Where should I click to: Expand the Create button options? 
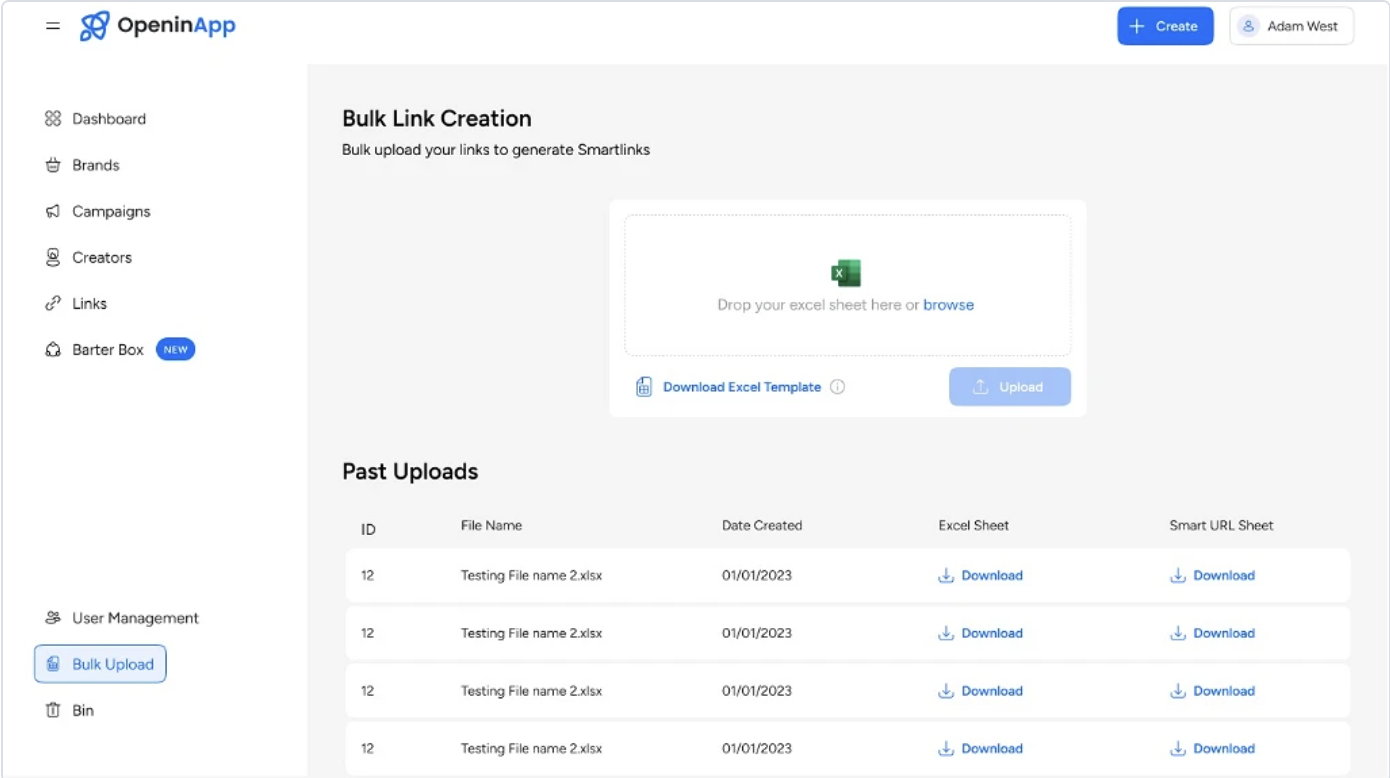coord(1165,26)
